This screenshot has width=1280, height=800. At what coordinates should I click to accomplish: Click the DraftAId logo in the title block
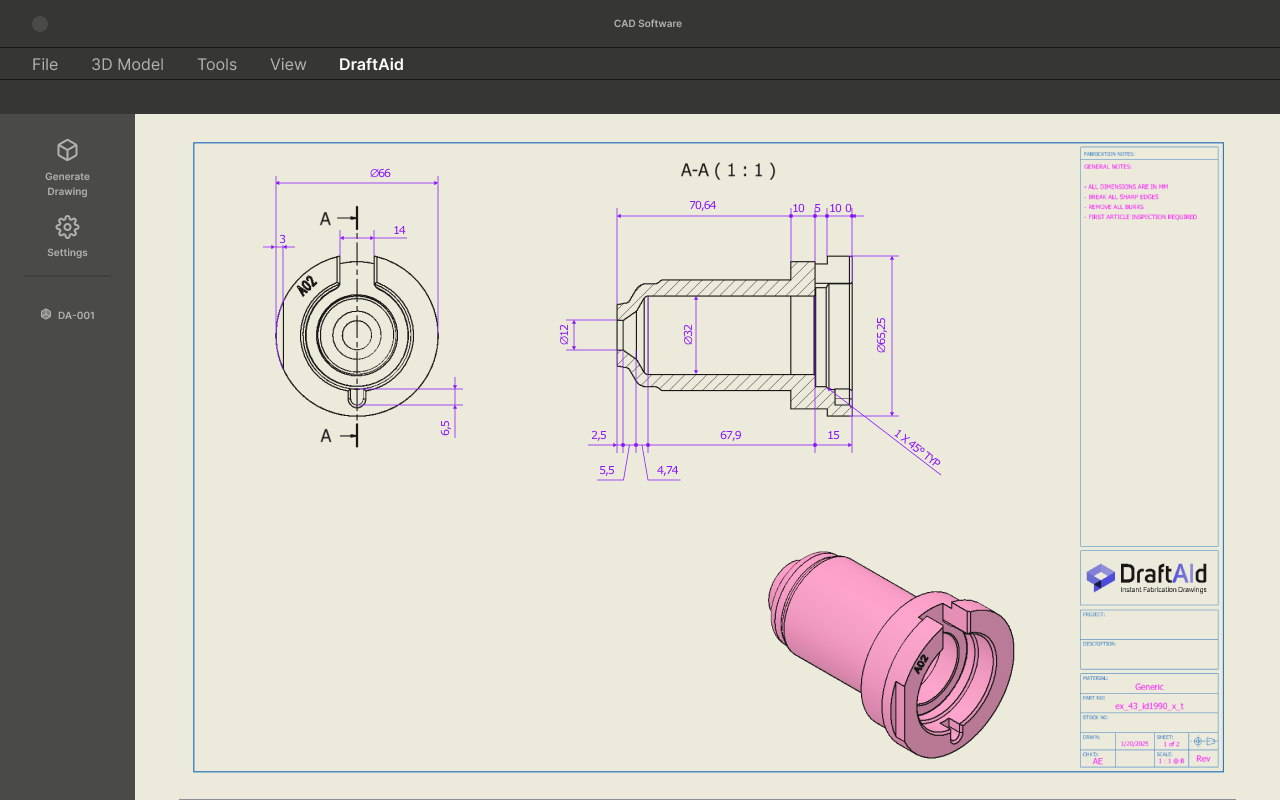1149,577
